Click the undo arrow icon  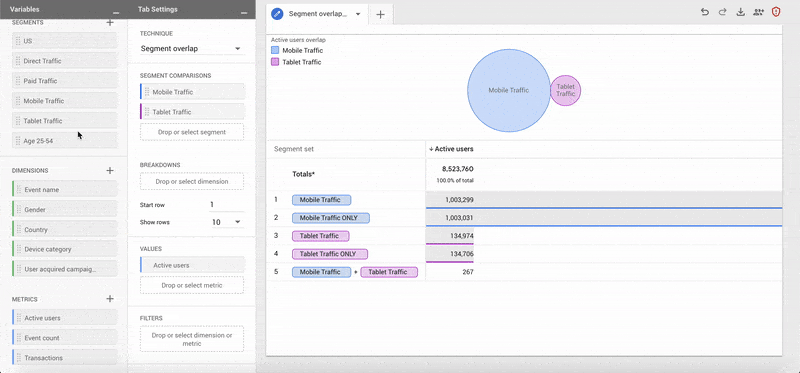pos(705,12)
